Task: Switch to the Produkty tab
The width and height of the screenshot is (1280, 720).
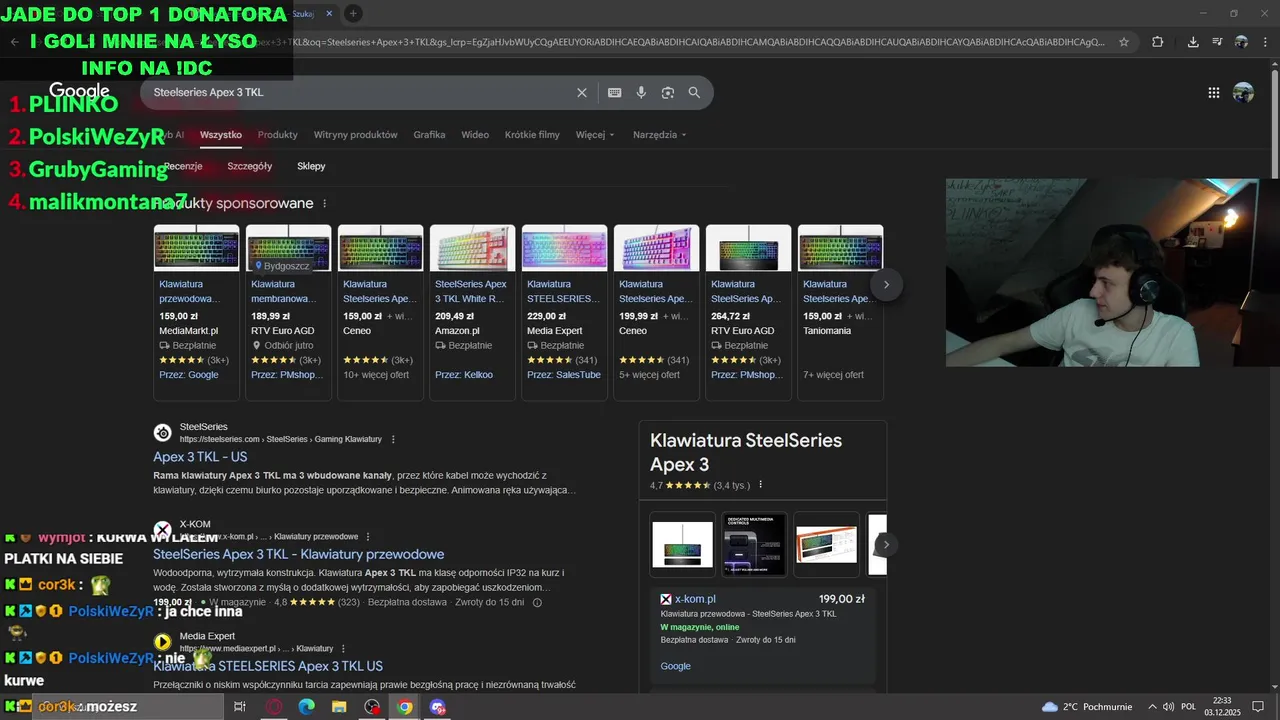Action: click(x=277, y=135)
